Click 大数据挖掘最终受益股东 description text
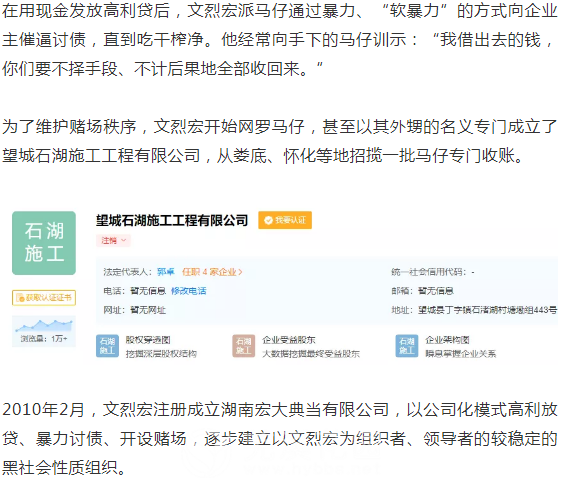The height and width of the screenshot is (483, 562). coord(311,354)
